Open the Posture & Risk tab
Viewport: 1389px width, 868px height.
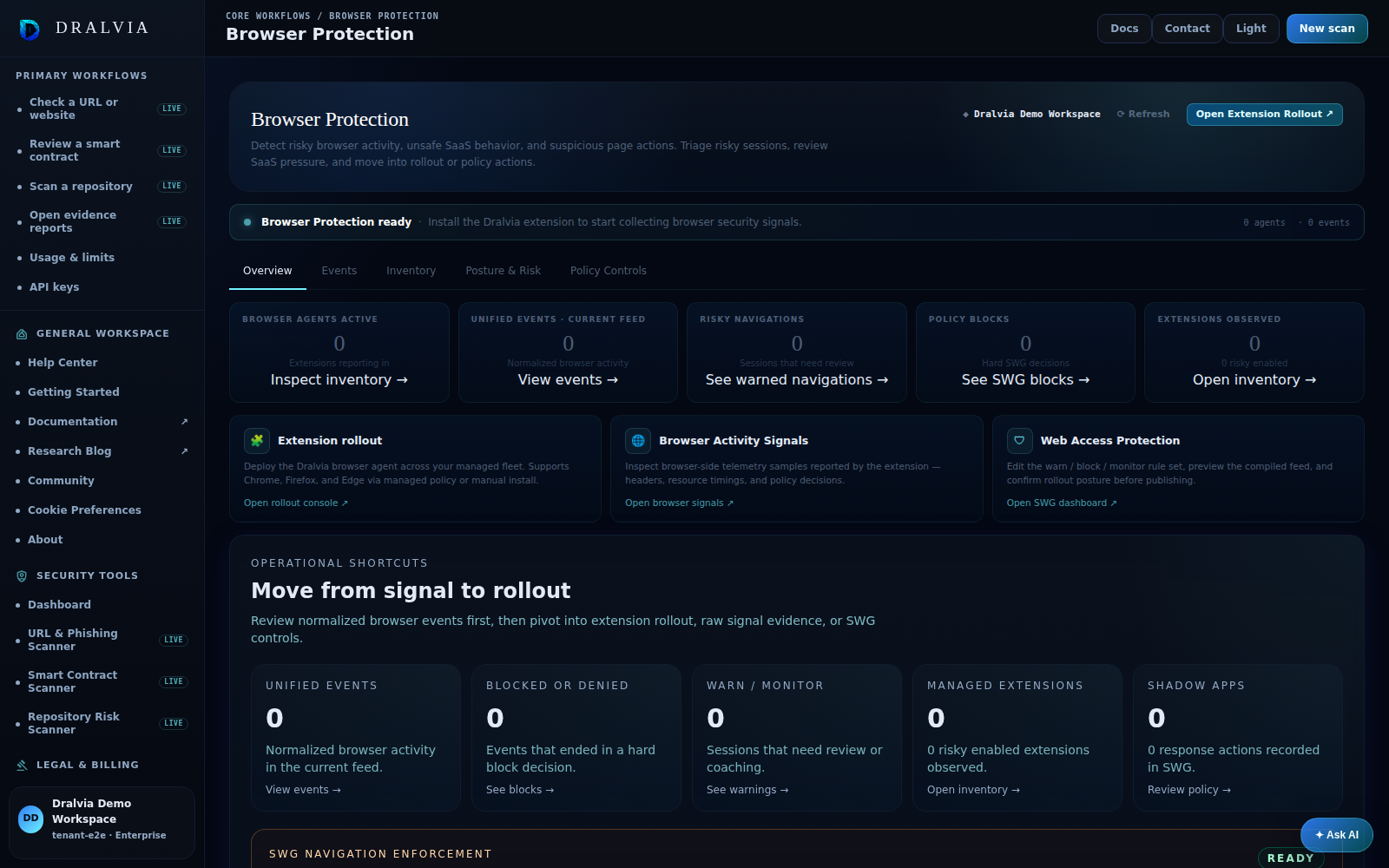point(503,271)
